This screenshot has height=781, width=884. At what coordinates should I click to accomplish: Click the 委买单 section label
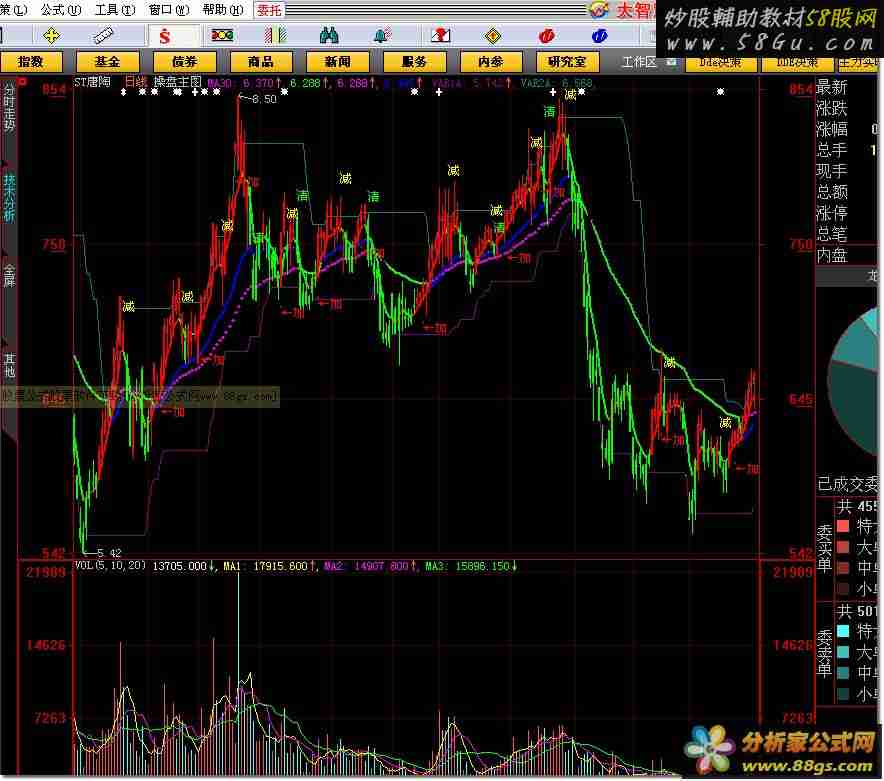(825, 549)
